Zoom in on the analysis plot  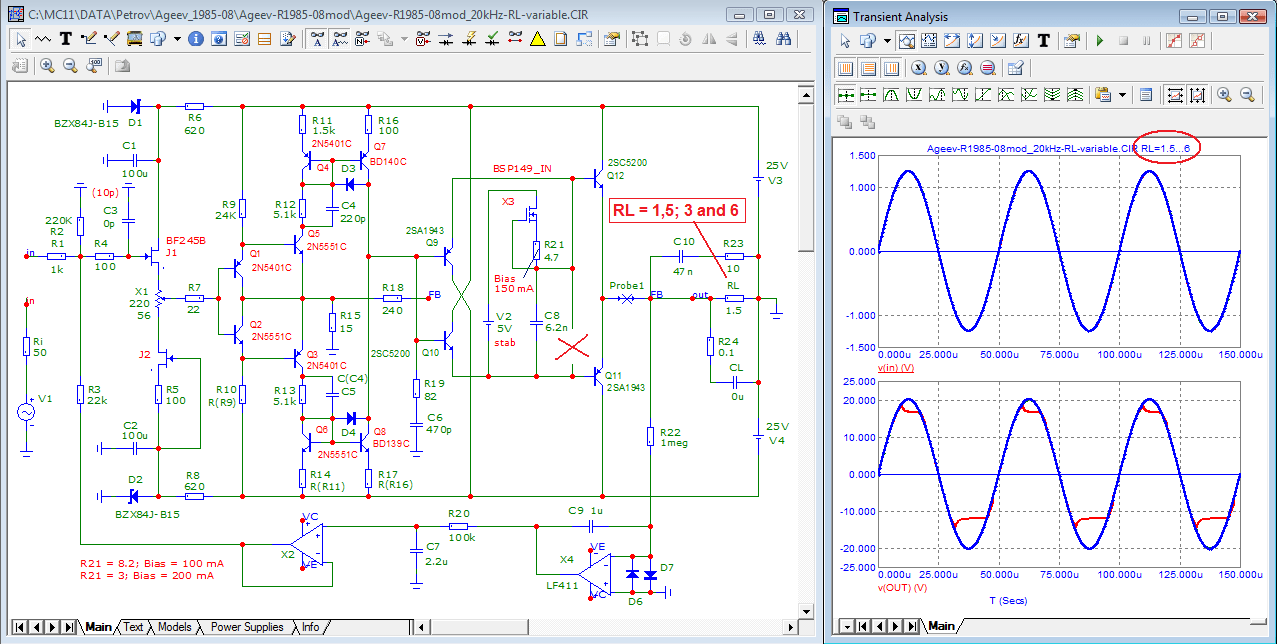(x=1224, y=95)
